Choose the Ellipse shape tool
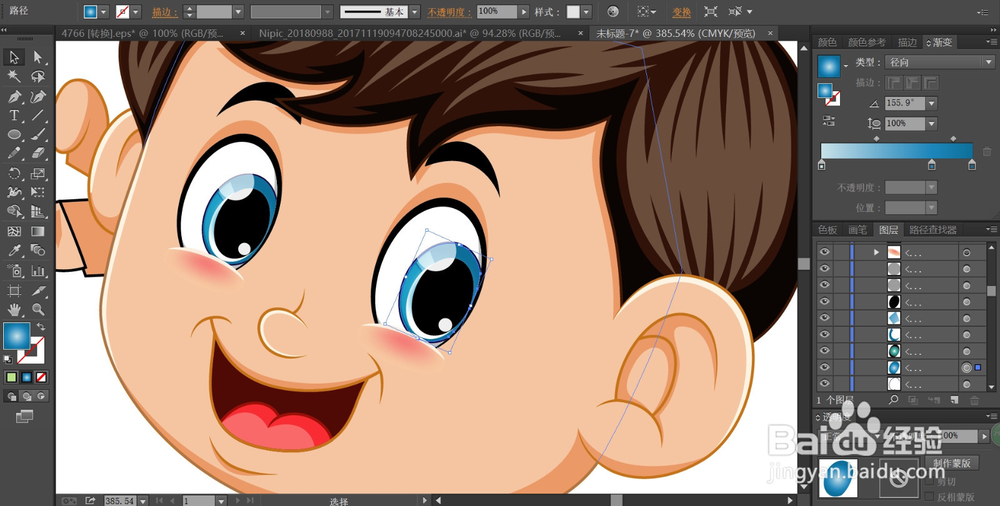This screenshot has width=1000, height=506. tap(14, 135)
